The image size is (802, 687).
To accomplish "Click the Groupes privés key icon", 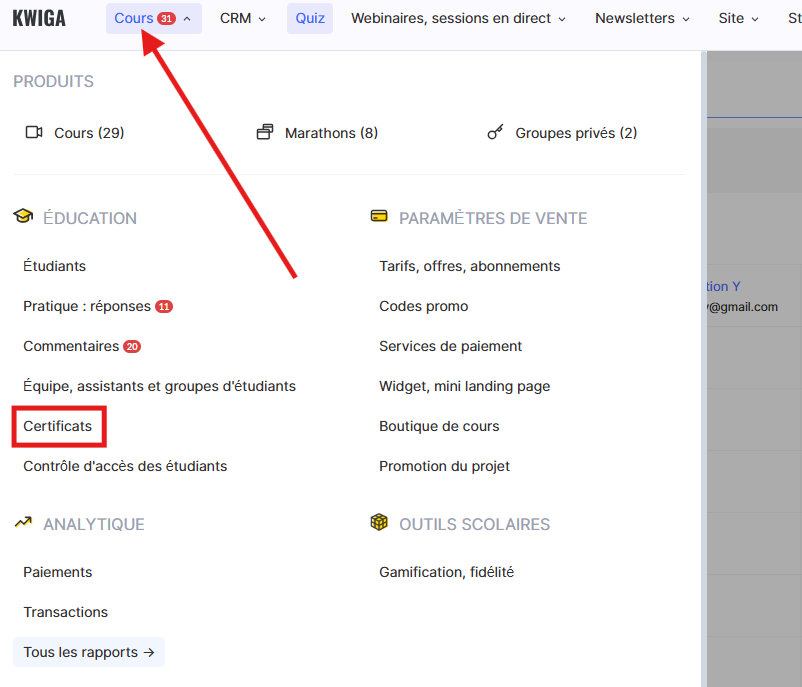I will coord(495,133).
